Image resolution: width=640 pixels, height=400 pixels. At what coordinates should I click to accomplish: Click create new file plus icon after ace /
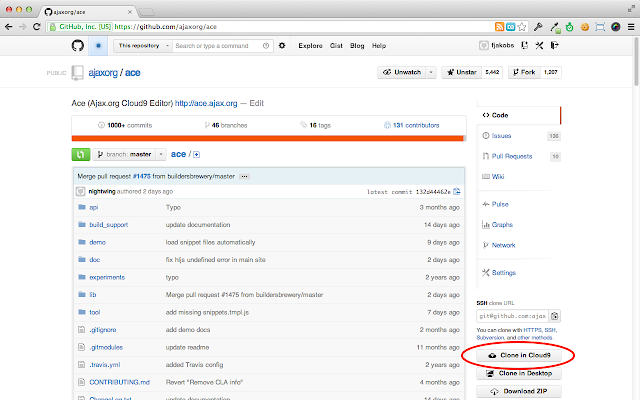click(x=196, y=154)
